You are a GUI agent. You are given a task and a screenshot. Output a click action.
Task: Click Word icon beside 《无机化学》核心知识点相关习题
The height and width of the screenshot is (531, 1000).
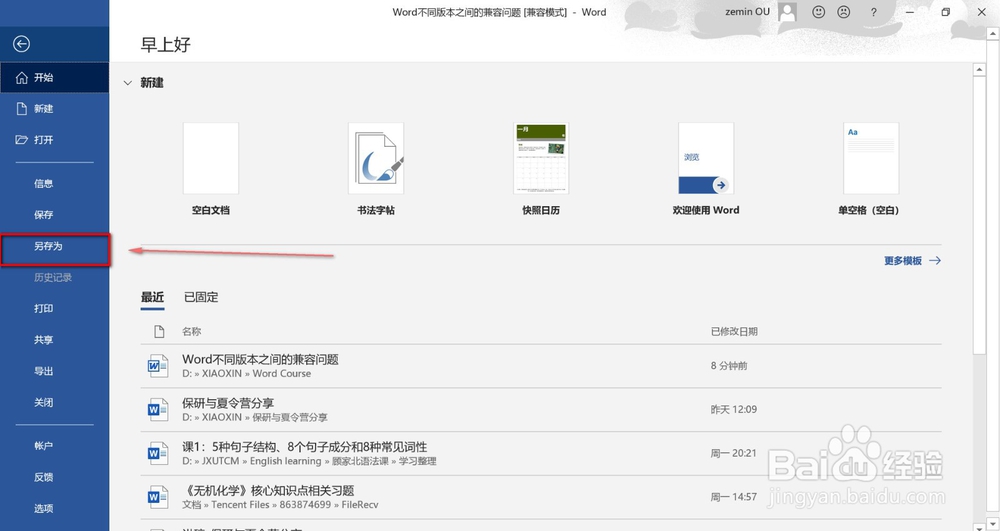pos(158,497)
